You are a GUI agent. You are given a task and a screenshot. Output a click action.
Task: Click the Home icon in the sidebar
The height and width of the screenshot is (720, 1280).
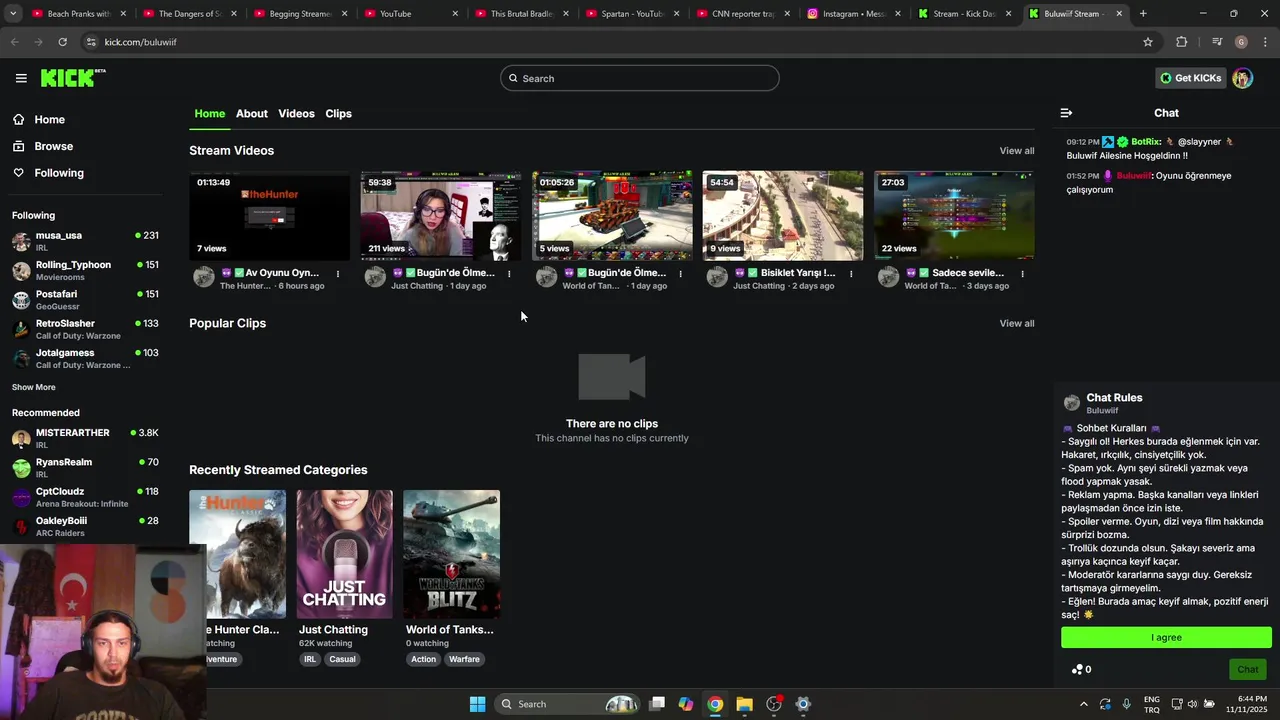tap(18, 119)
